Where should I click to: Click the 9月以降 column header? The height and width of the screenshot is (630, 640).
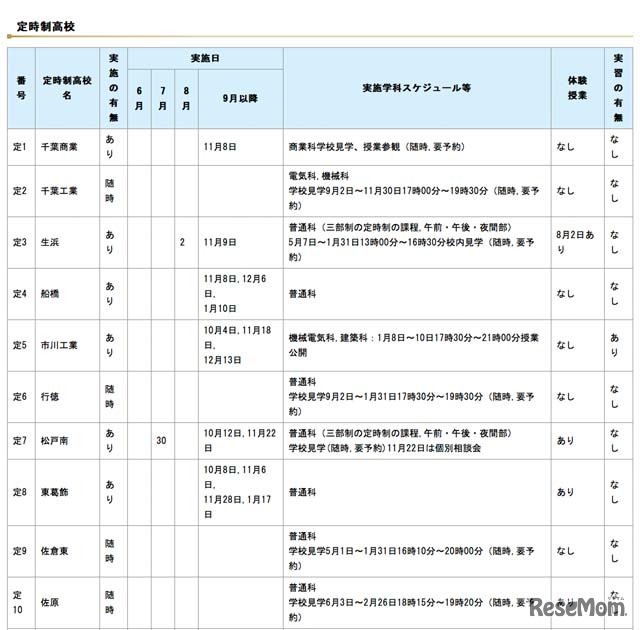click(240, 98)
